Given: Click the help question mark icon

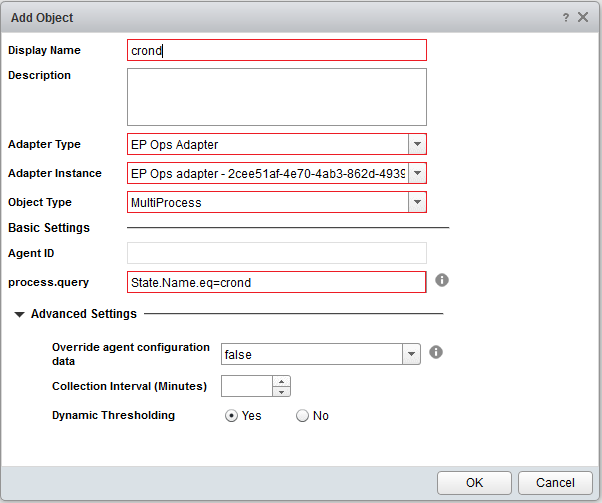Looking at the screenshot, I should 565,18.
